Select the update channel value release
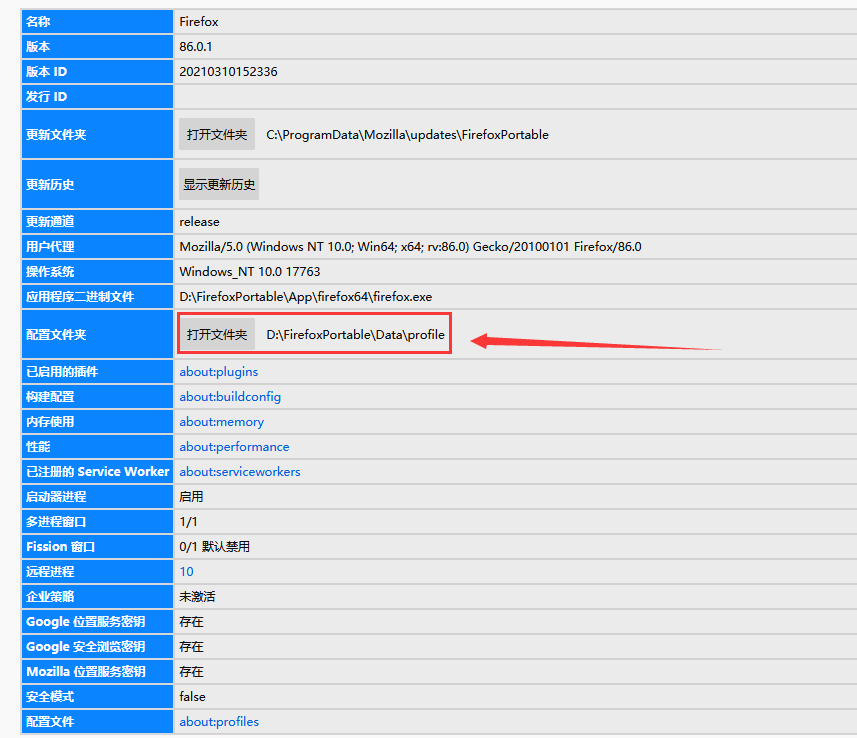The height and width of the screenshot is (738, 857). [199, 222]
